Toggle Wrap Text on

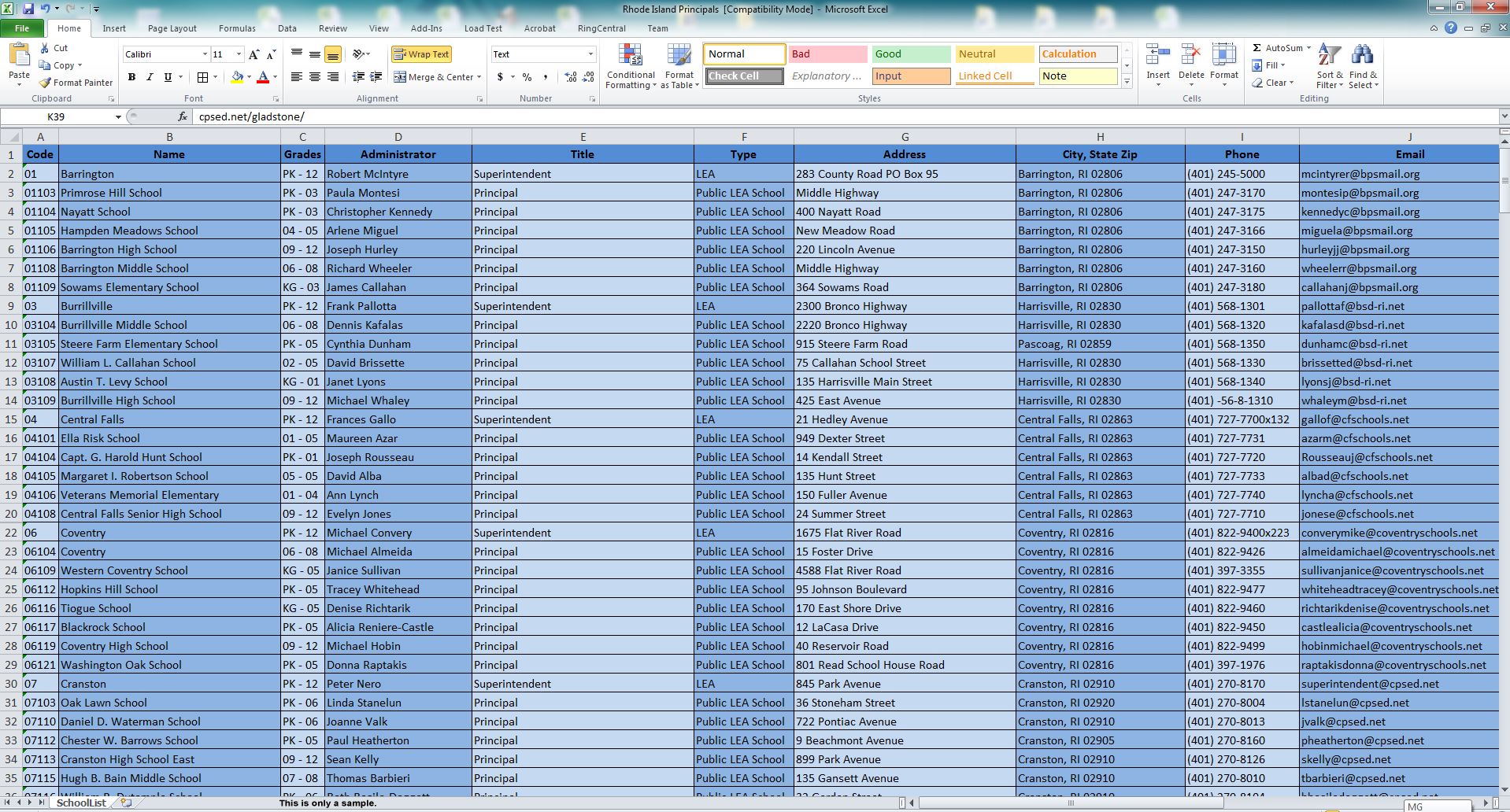(421, 54)
